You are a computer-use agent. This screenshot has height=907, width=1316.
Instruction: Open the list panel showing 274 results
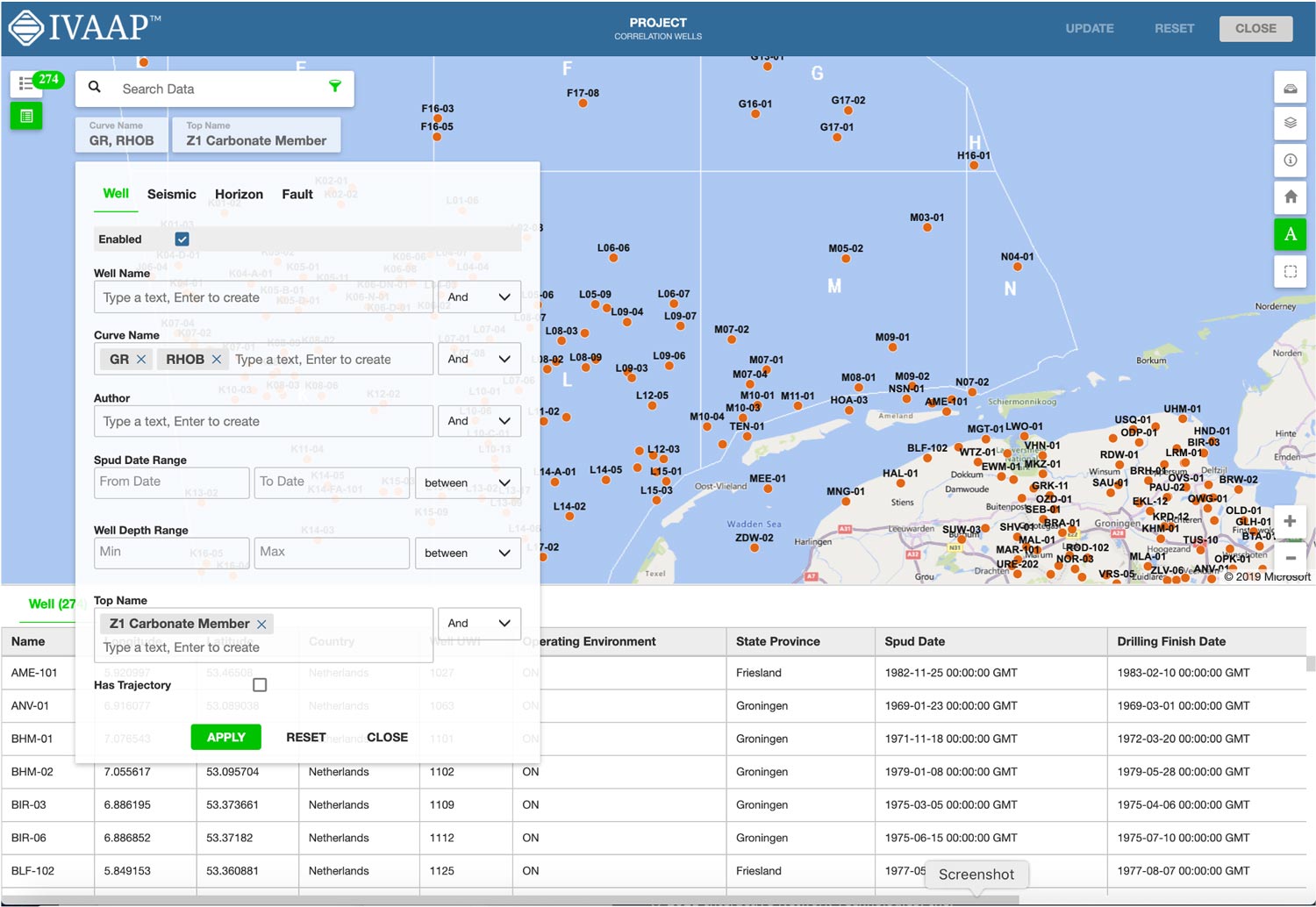(x=26, y=84)
